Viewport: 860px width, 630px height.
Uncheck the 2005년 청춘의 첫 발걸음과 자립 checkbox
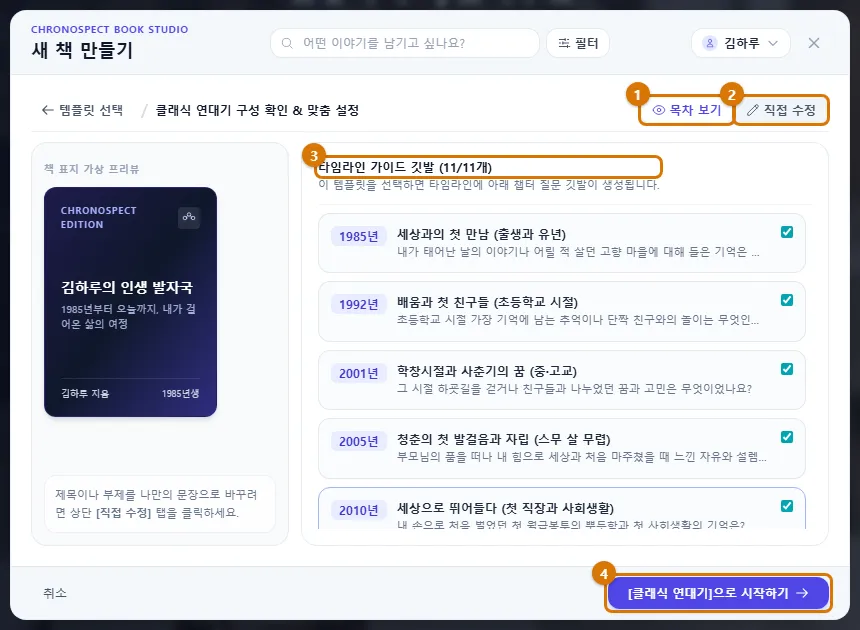click(787, 437)
